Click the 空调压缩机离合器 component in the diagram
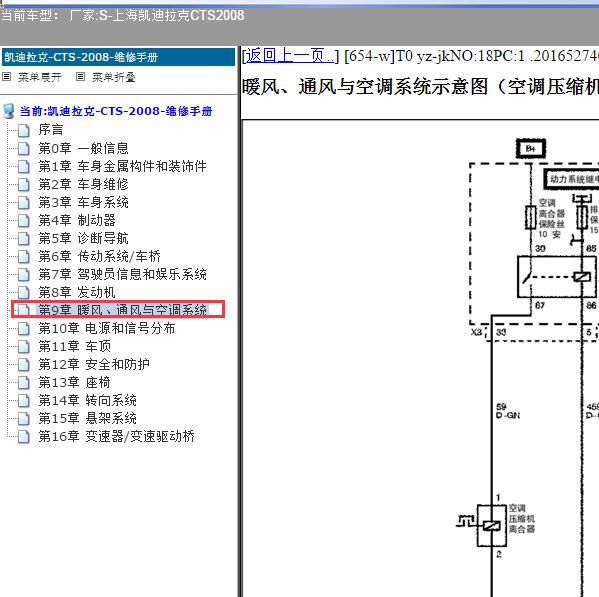Screen dimensions: 599x597 point(492,526)
